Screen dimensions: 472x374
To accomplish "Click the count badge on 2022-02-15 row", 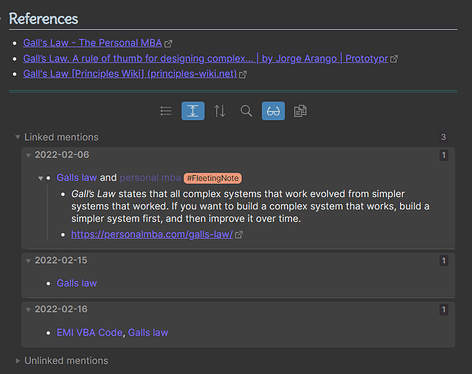I will tap(444, 261).
